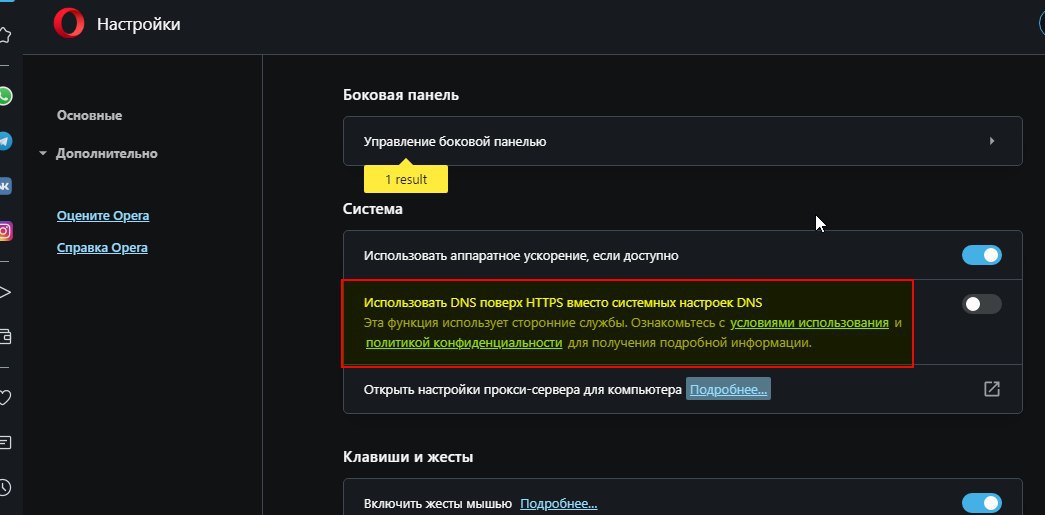Viewport: 1045px width, 515px height.
Task: Open the Справка Opera link
Action: [x=102, y=248]
